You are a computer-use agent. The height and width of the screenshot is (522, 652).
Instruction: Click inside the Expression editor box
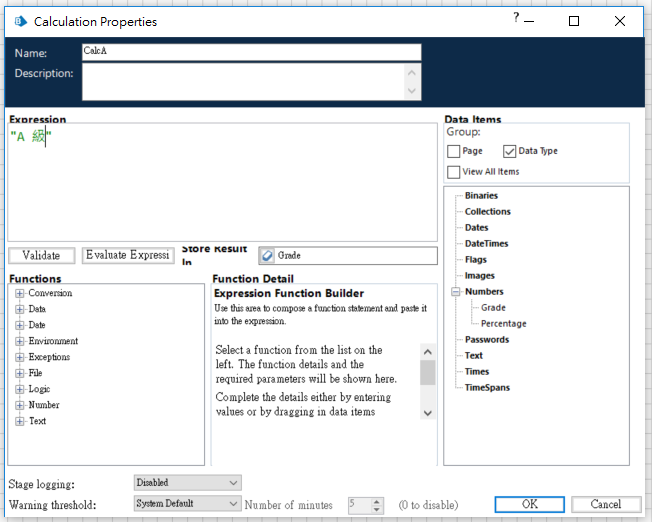222,182
